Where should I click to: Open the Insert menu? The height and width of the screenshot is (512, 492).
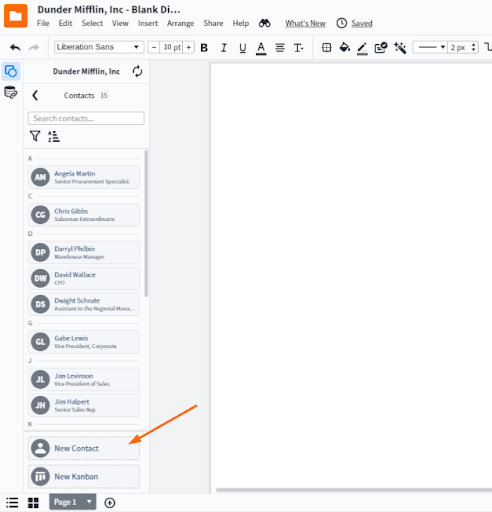(148, 23)
